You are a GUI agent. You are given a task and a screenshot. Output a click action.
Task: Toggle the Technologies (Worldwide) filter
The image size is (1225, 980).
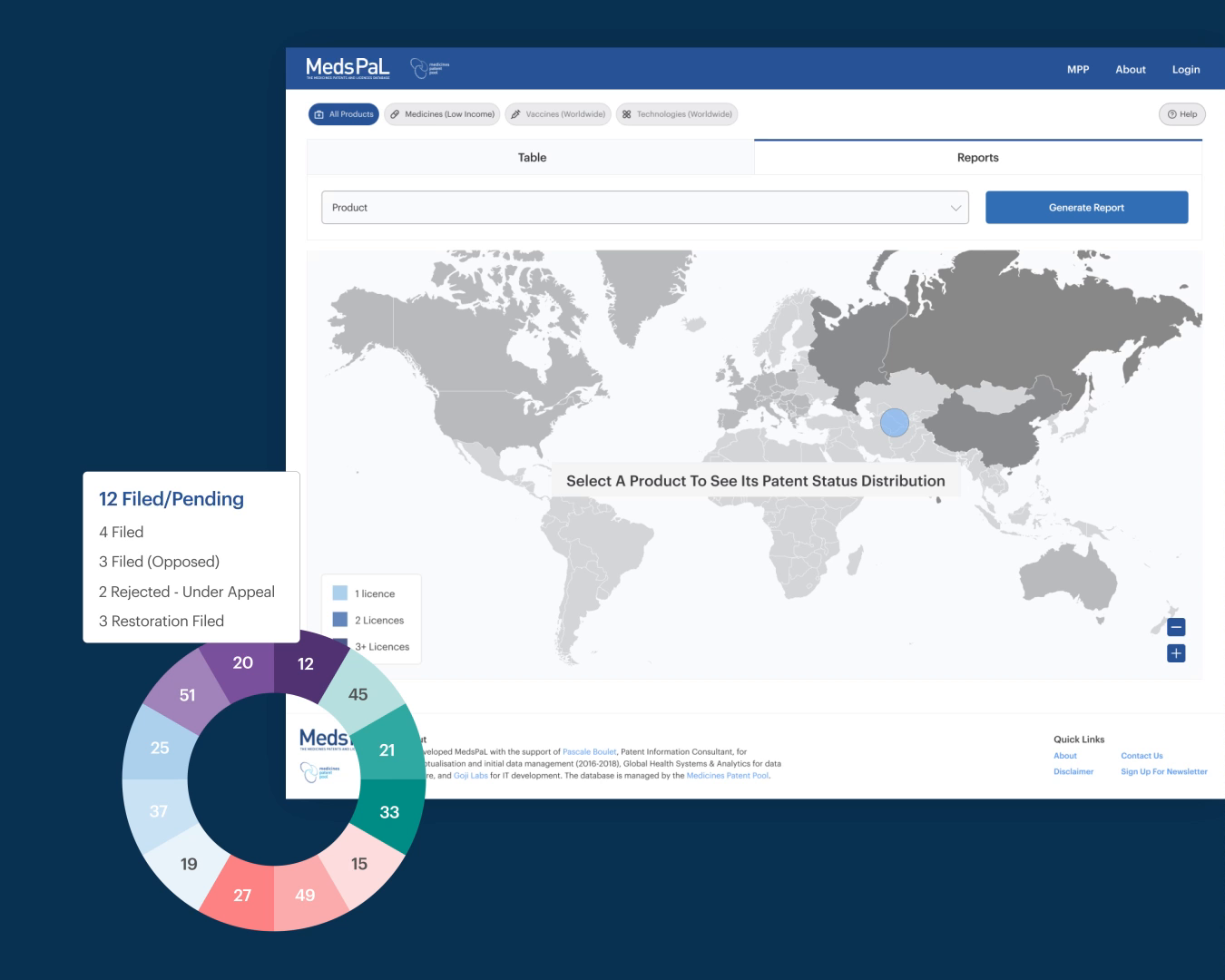677,114
